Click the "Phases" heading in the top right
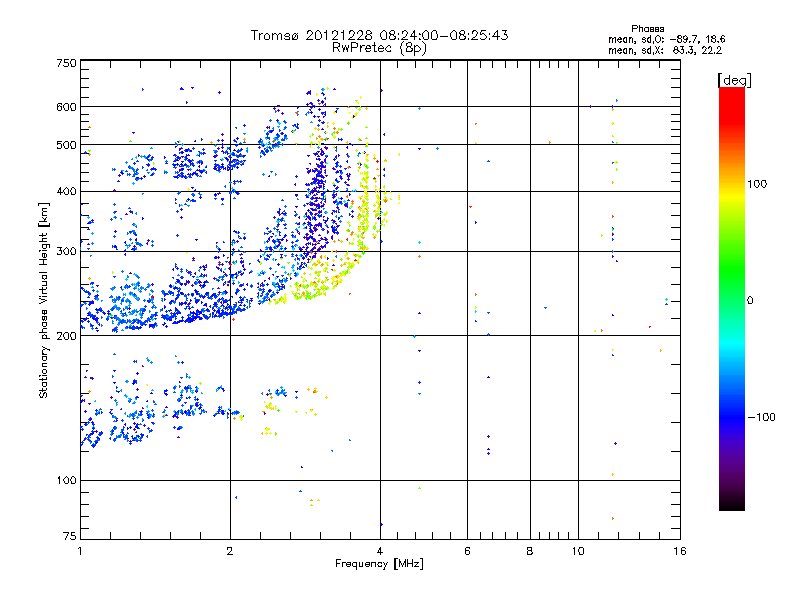Viewport: 800px width, 600px height. (647, 29)
